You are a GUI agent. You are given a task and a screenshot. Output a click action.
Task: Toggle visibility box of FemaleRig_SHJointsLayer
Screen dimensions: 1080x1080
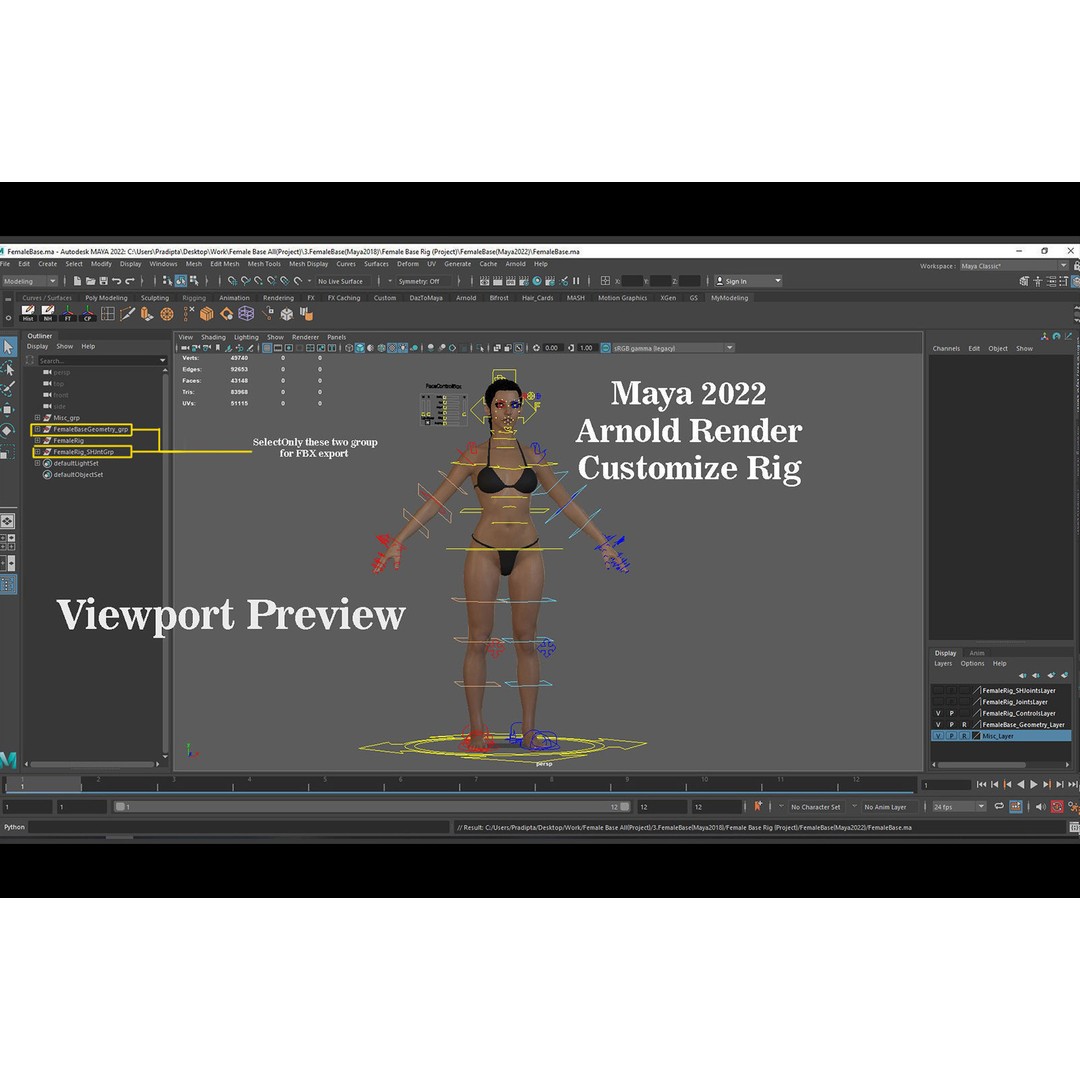pos(938,690)
